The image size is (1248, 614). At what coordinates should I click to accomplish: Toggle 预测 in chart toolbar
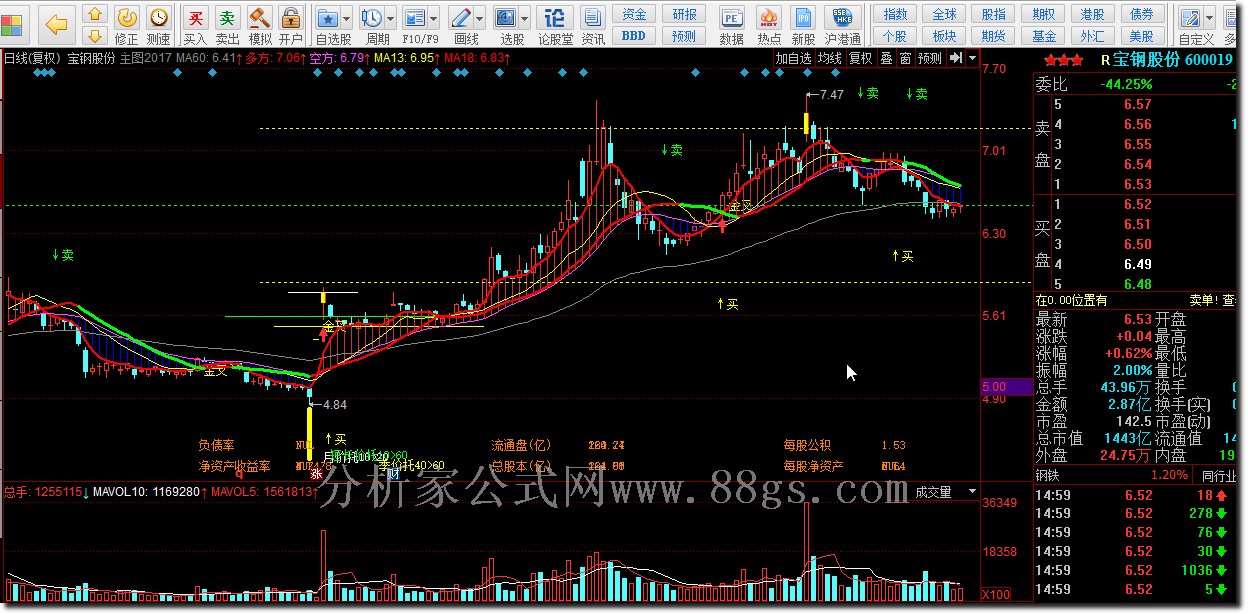[930, 58]
